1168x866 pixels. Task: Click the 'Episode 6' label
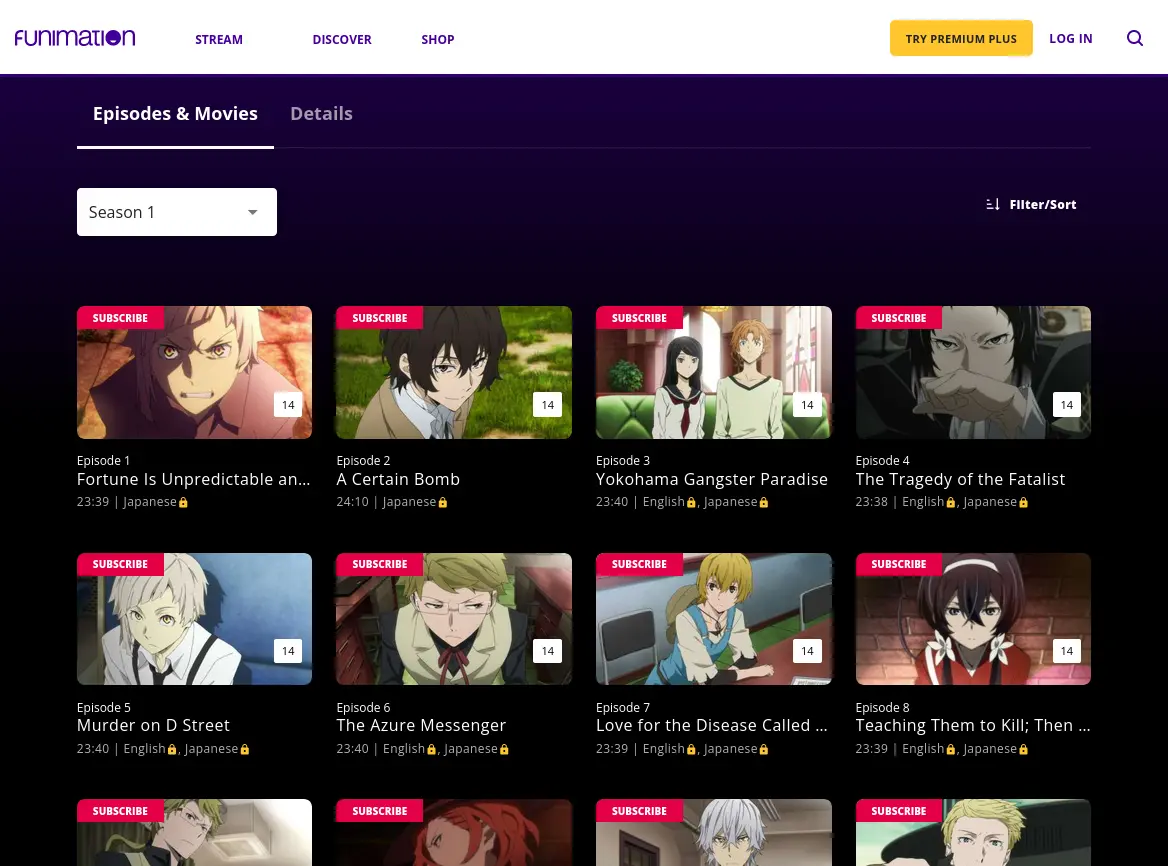click(364, 707)
